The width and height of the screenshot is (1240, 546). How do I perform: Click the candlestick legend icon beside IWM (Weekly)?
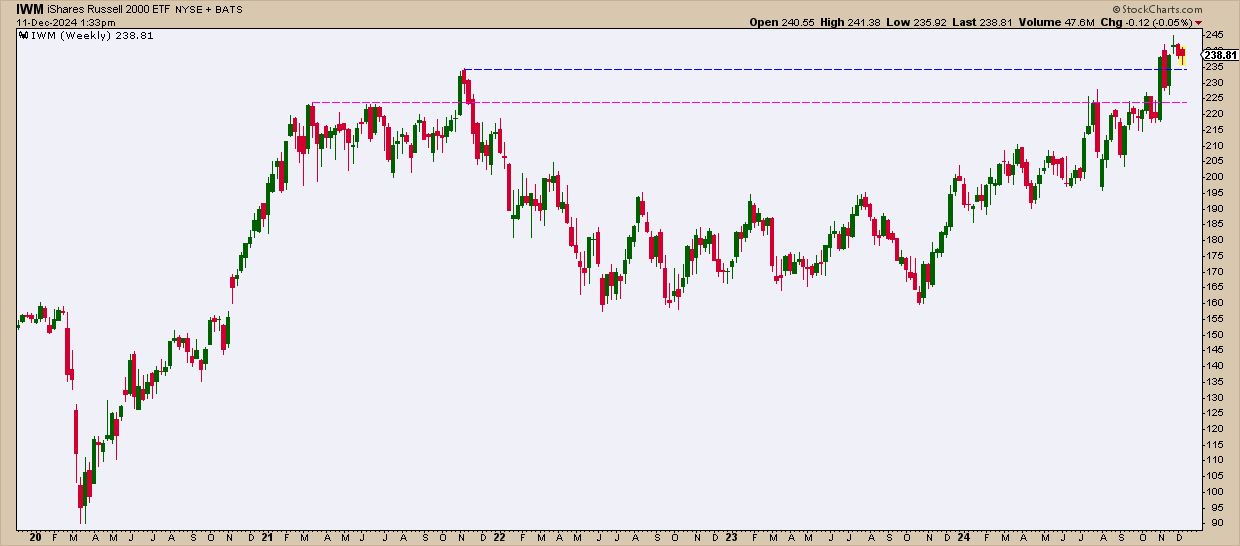pyautogui.click(x=24, y=34)
